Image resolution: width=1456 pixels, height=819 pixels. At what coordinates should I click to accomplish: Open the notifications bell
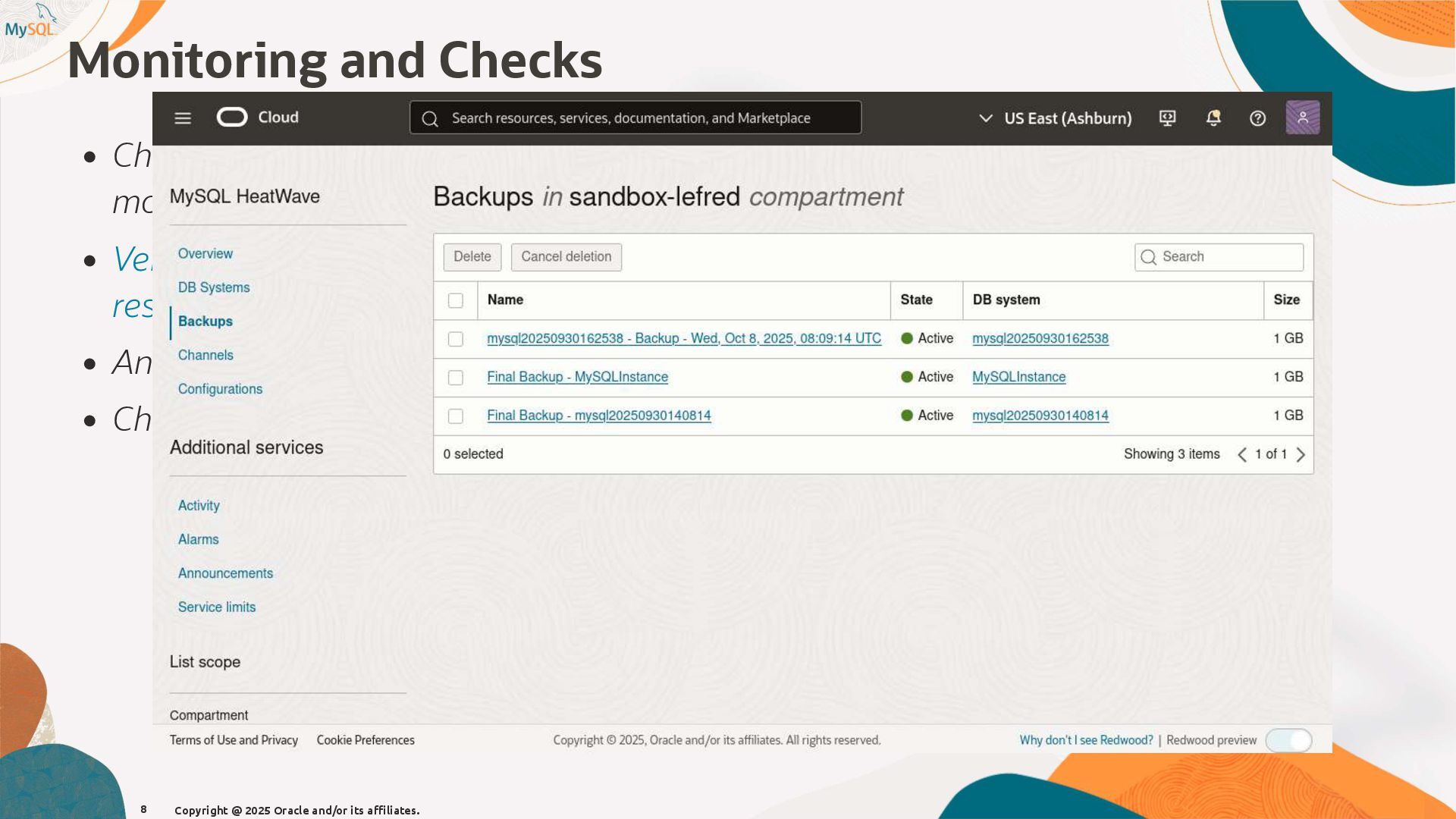coord(1213,118)
